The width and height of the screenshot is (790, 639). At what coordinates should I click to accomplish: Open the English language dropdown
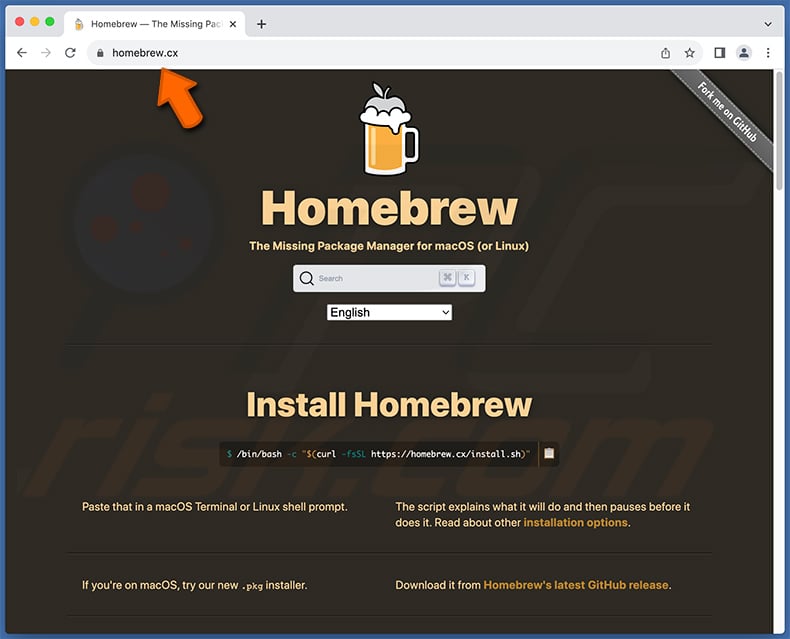[x=389, y=312]
